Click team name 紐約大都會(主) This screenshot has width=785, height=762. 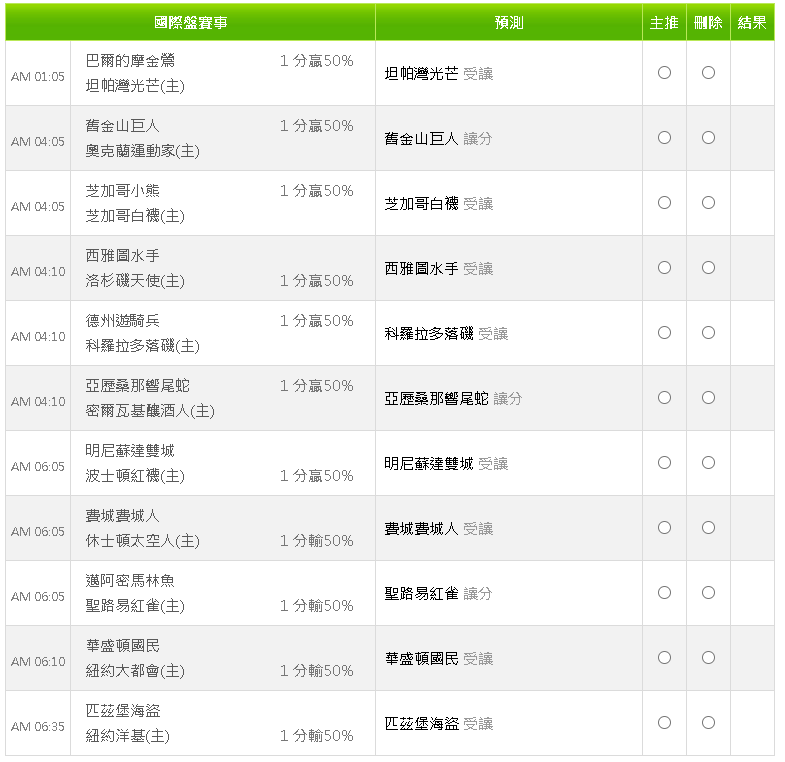(135, 671)
